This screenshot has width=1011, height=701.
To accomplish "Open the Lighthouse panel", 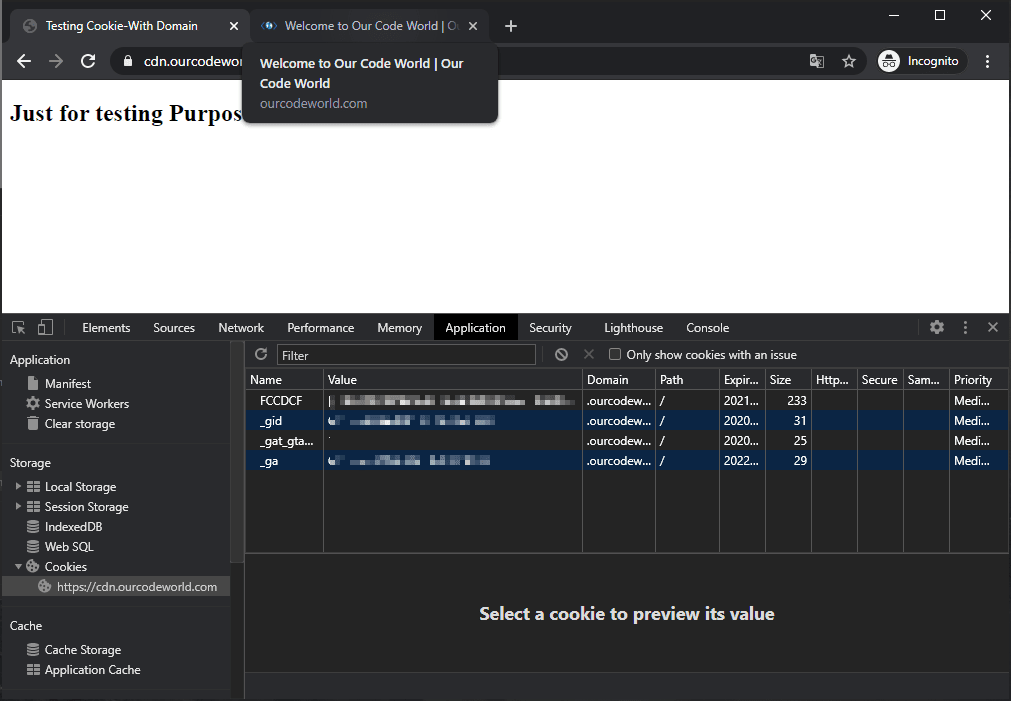I will point(633,327).
